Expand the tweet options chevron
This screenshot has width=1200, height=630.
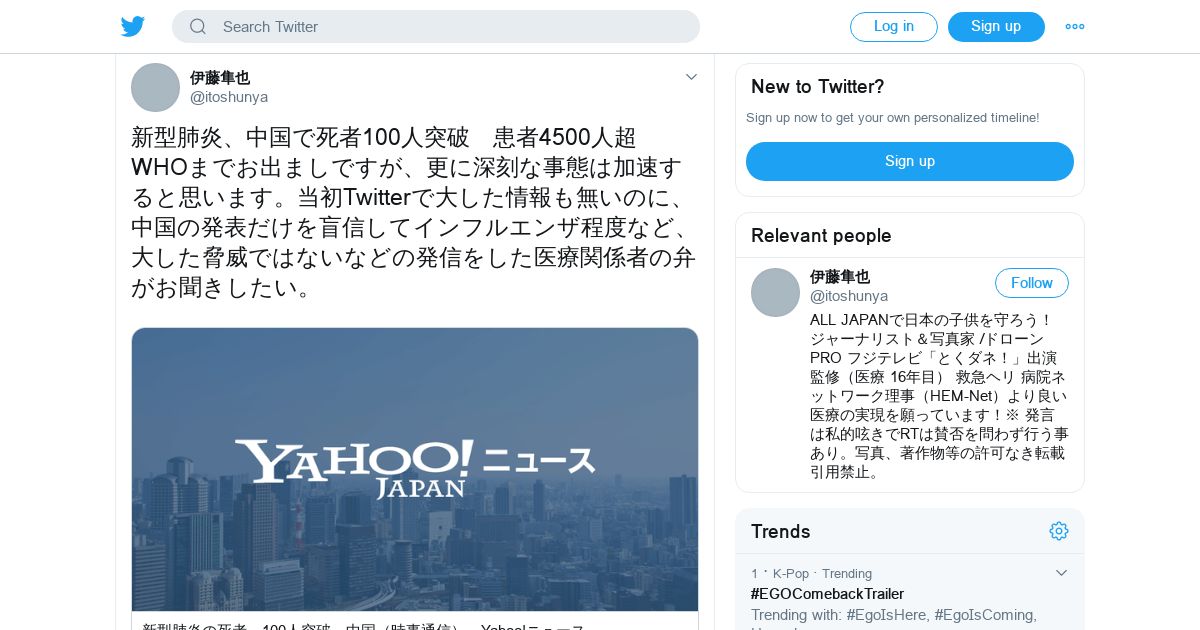coord(691,77)
